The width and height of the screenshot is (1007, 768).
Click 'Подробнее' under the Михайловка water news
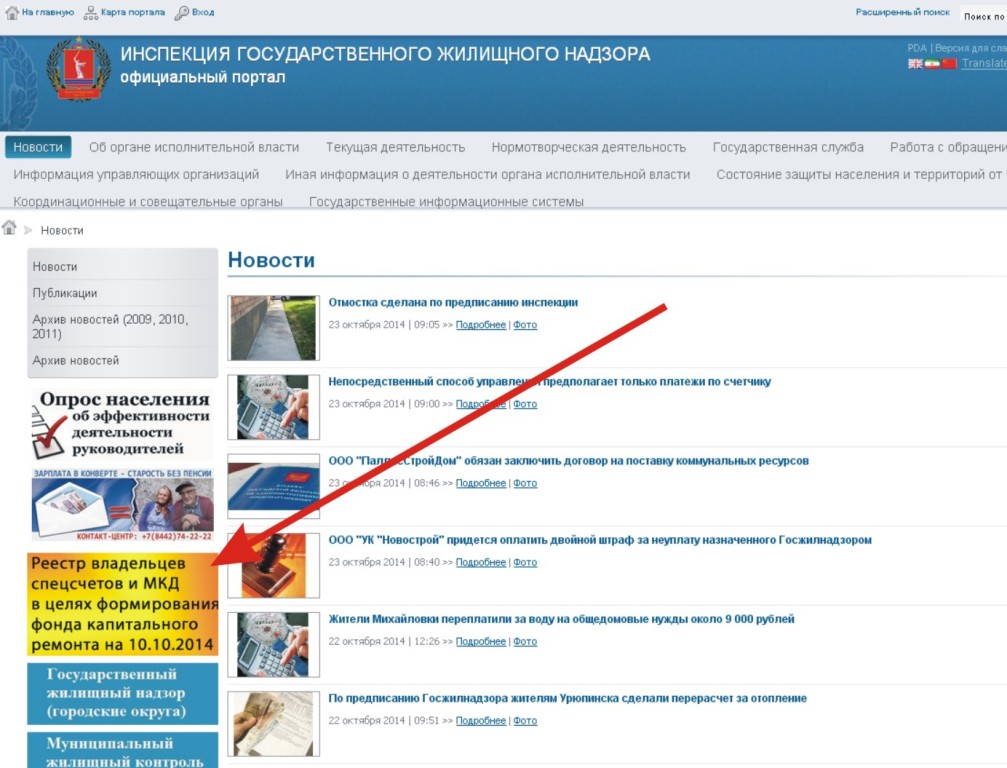(x=481, y=641)
